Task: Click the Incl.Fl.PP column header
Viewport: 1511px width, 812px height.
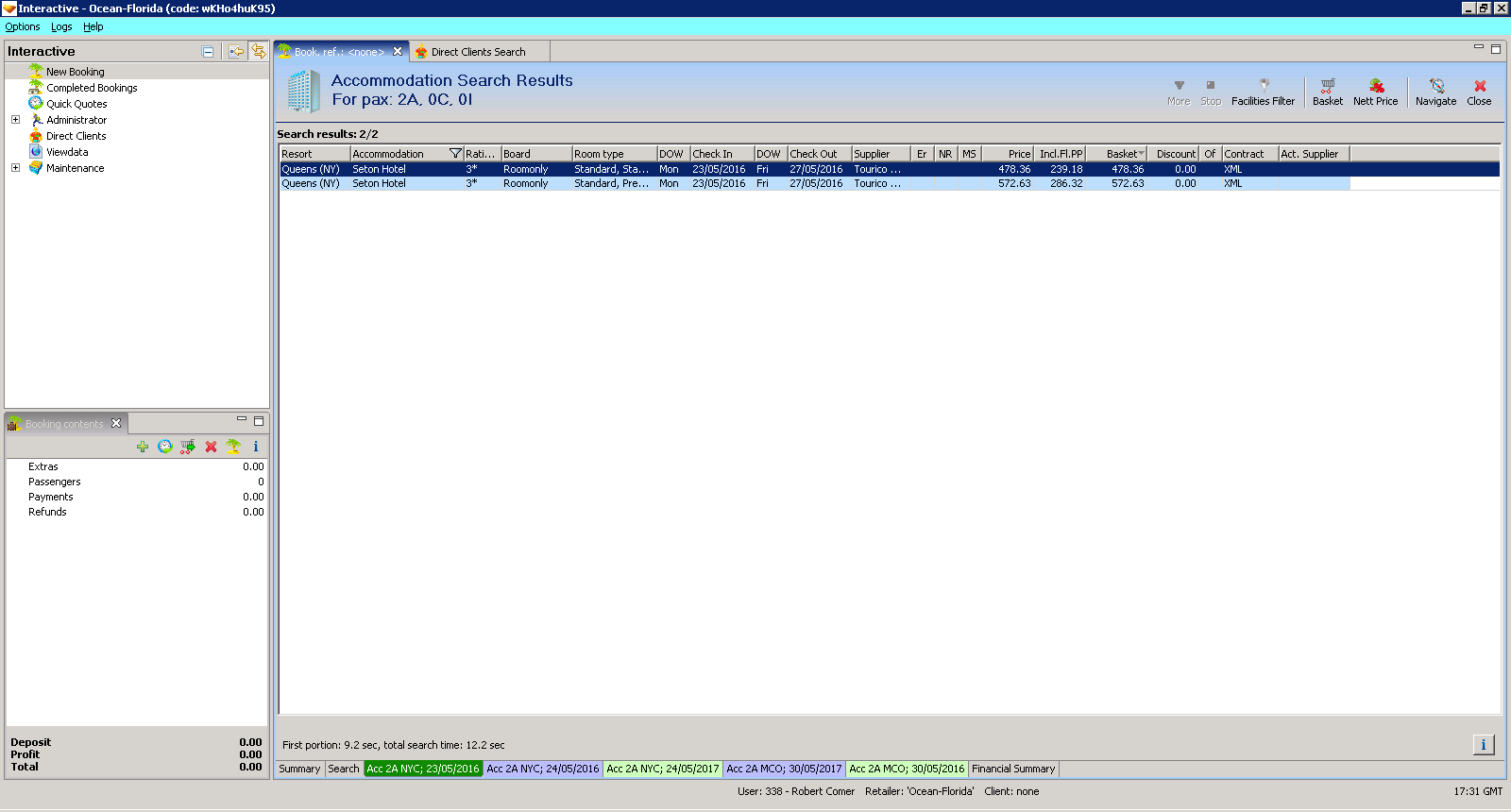Action: (x=1061, y=154)
